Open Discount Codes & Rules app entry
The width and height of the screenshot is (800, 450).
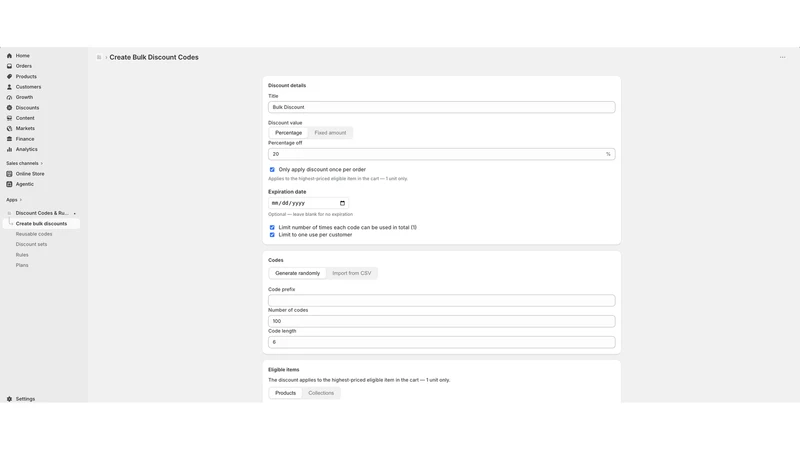[42, 213]
